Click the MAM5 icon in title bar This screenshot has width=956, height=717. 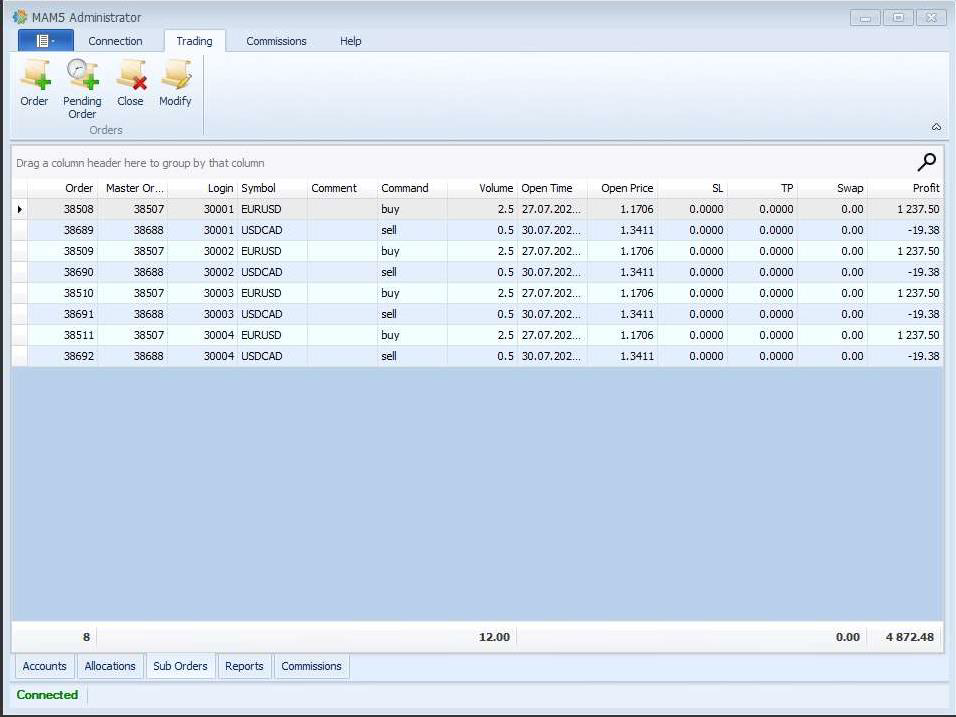point(16,16)
